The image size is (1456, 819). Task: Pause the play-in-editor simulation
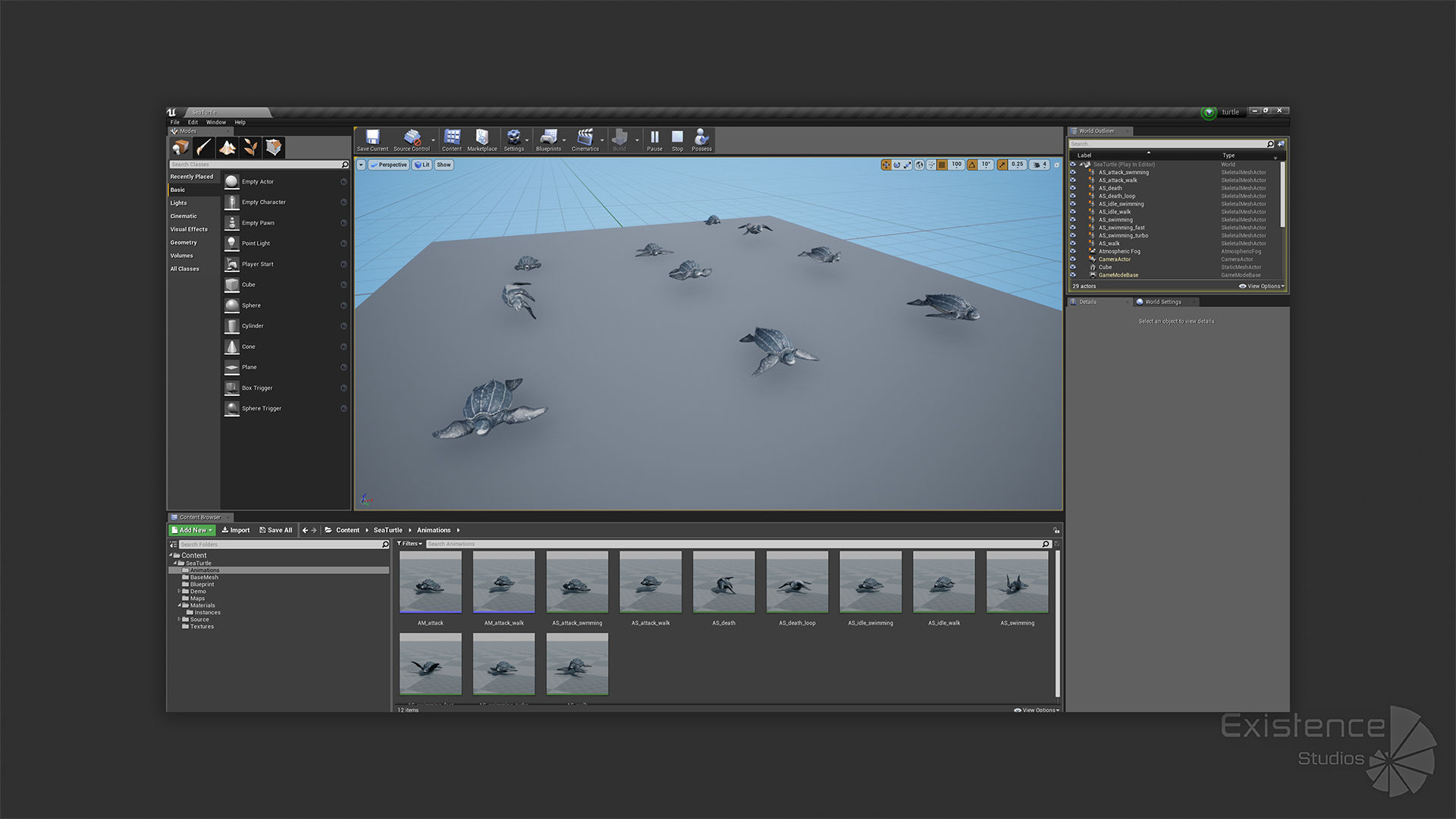coord(654,138)
